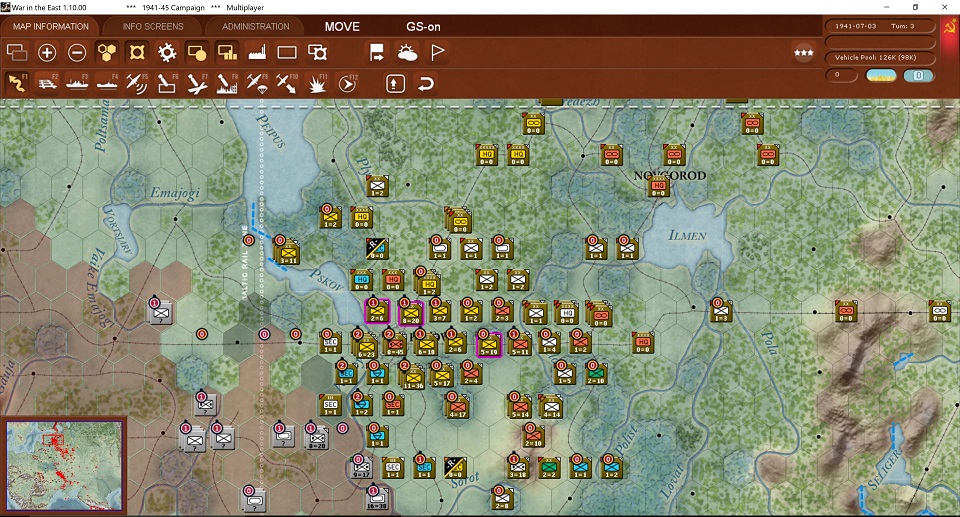Toggle the GS-on ground support label
This screenshot has width=960, height=517.
point(423,27)
